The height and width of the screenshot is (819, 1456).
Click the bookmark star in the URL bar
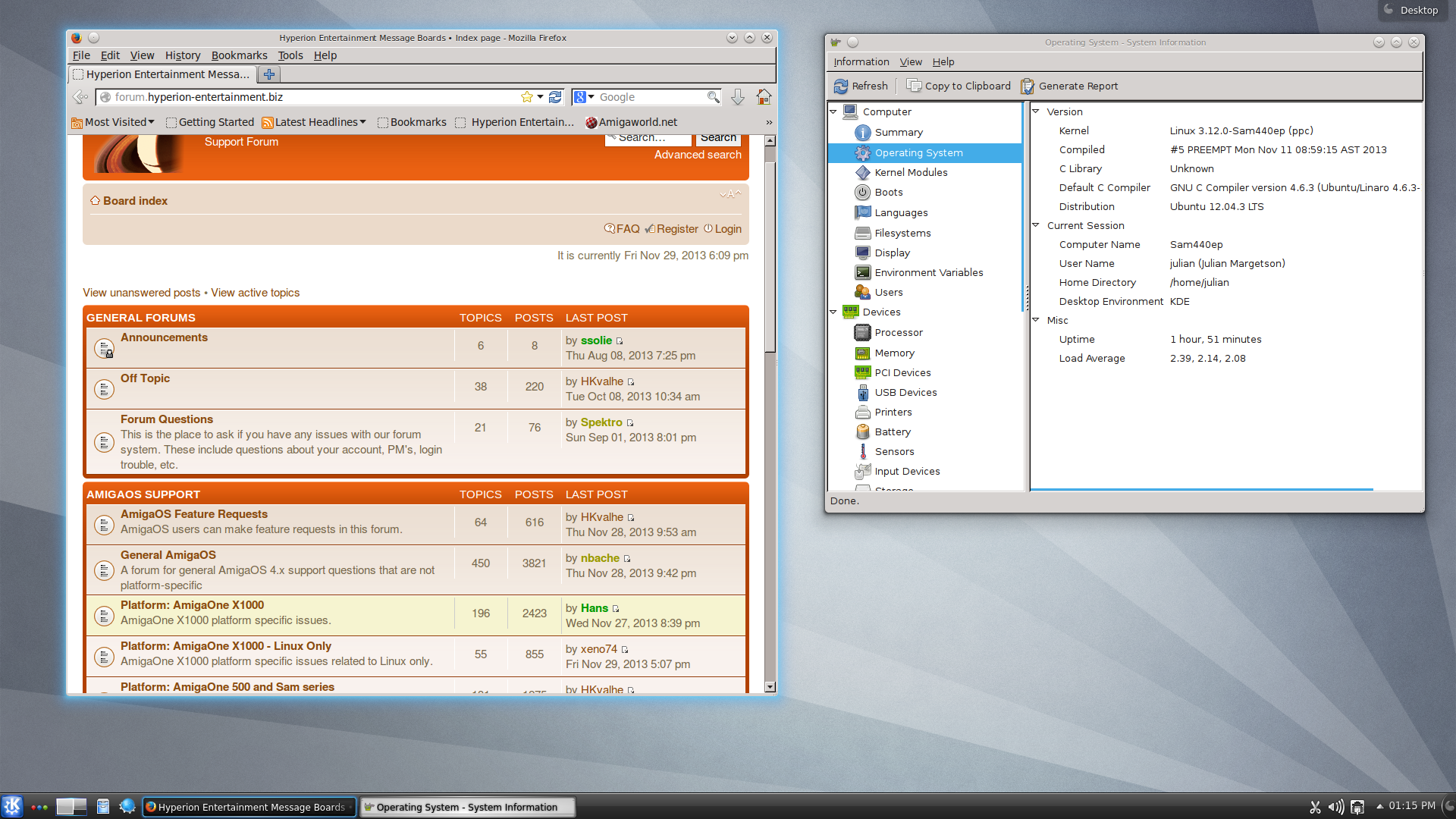(527, 97)
